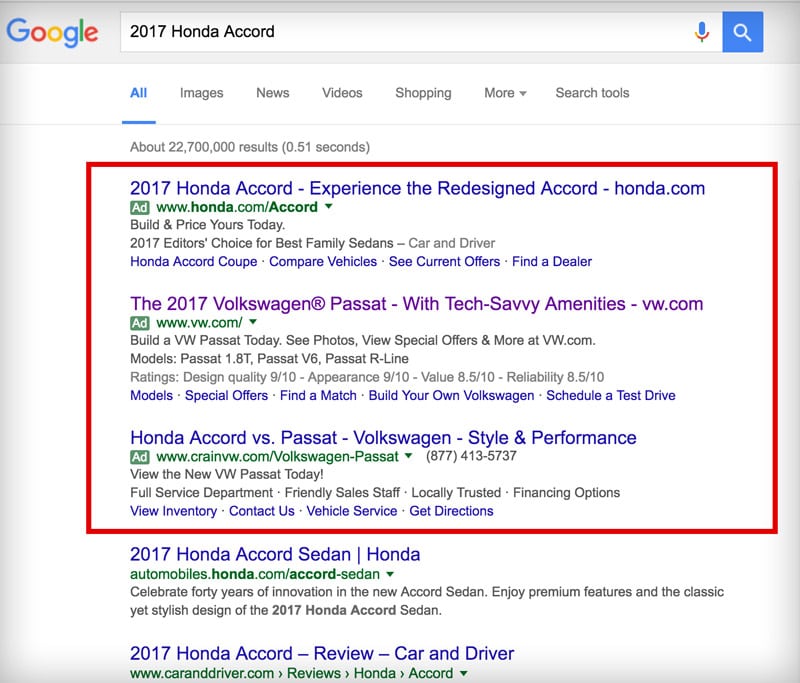The width and height of the screenshot is (800, 683).
Task: Open the honda.com Redesigned Accord ad headline
Action: [417, 188]
